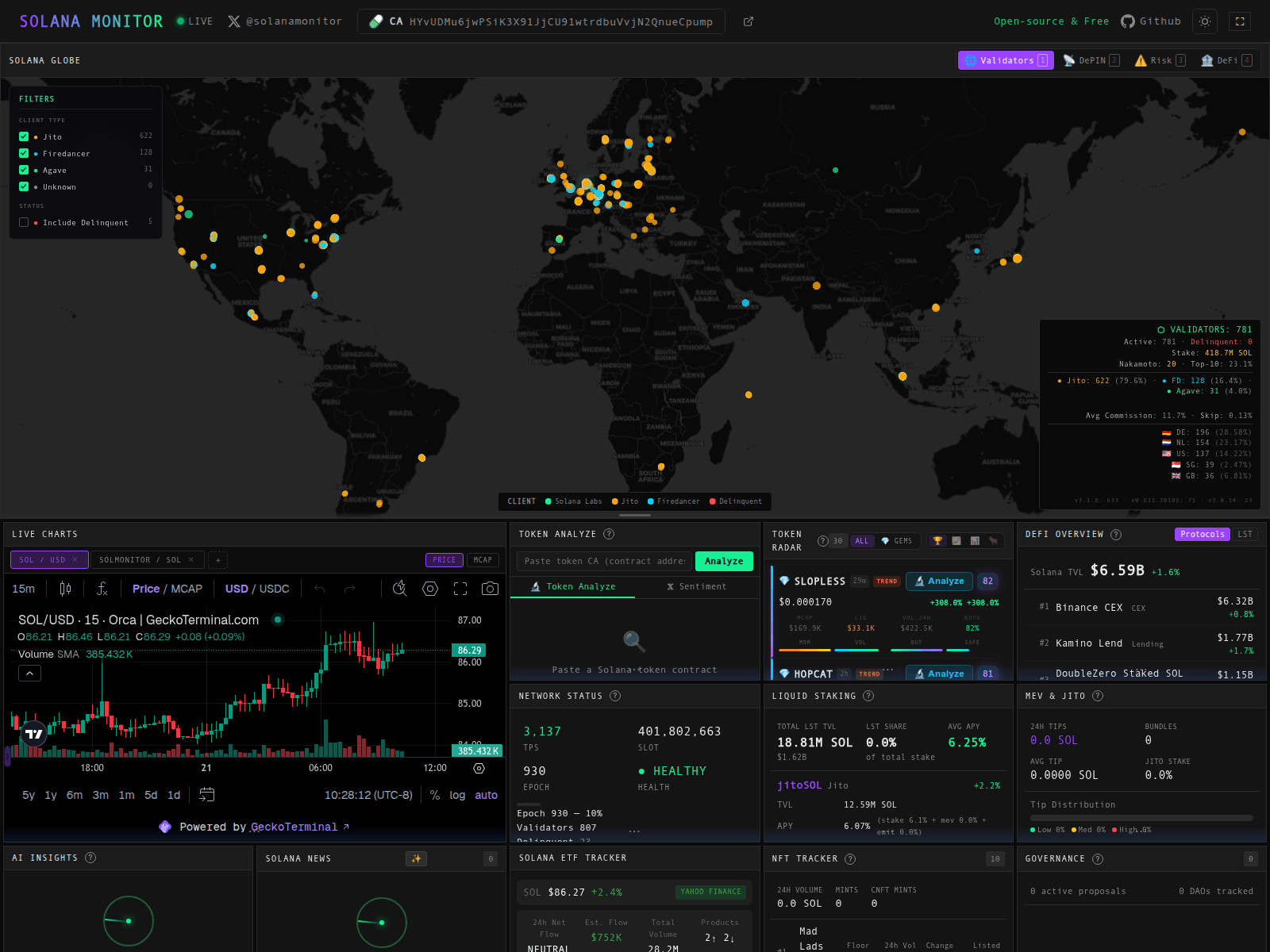
Task: Open Token Radar help question icon
Action: pos(823,541)
